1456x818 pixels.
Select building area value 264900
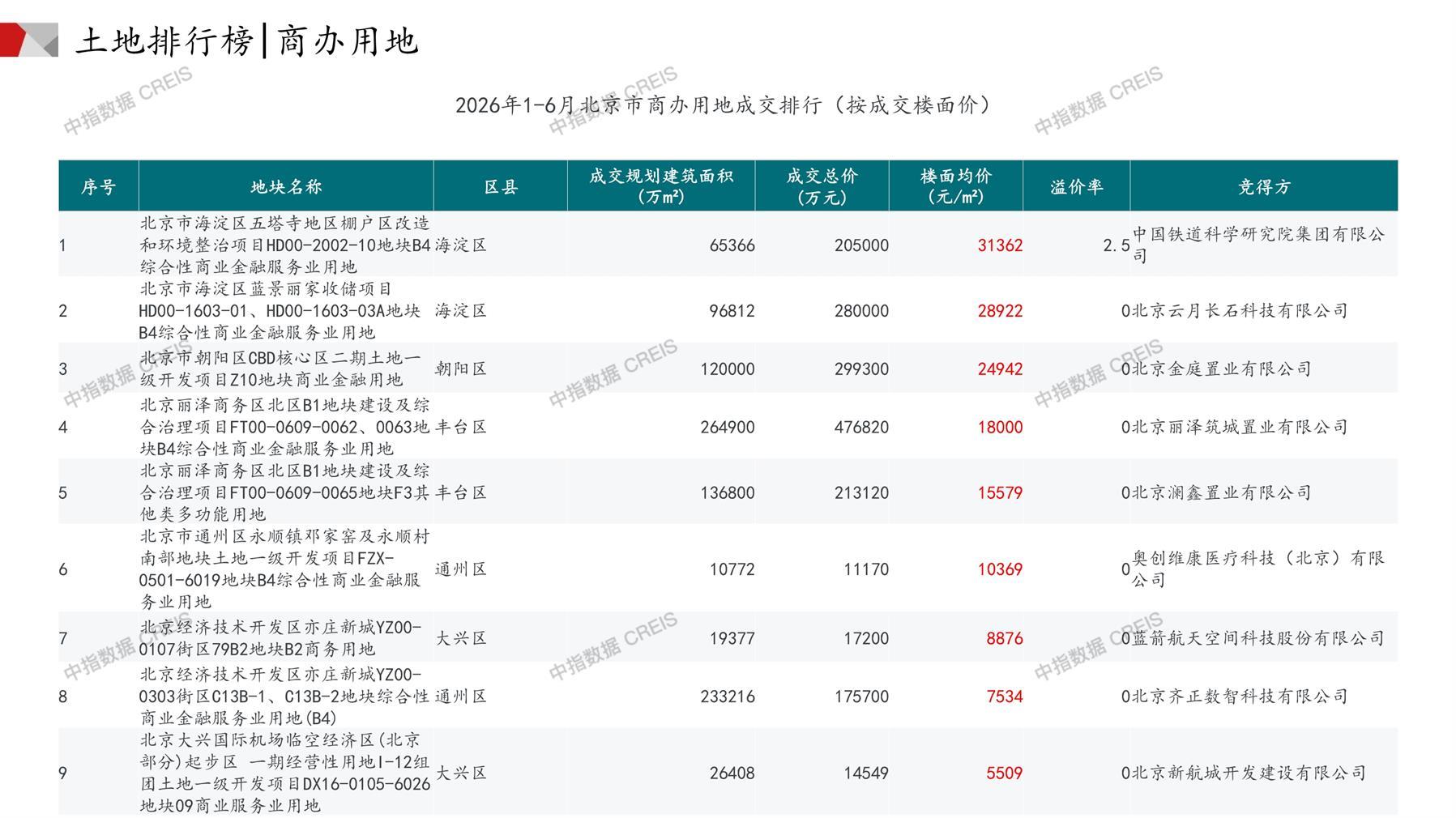728,428
